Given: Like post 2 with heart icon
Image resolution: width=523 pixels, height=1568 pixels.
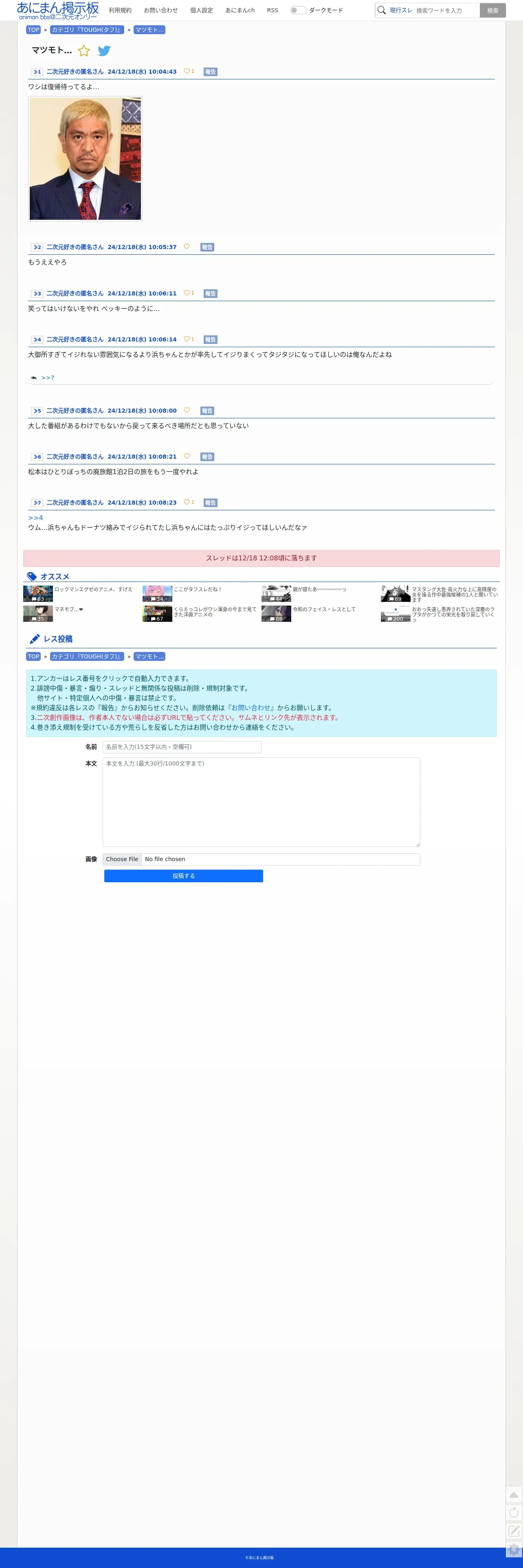Looking at the screenshot, I should [187, 247].
